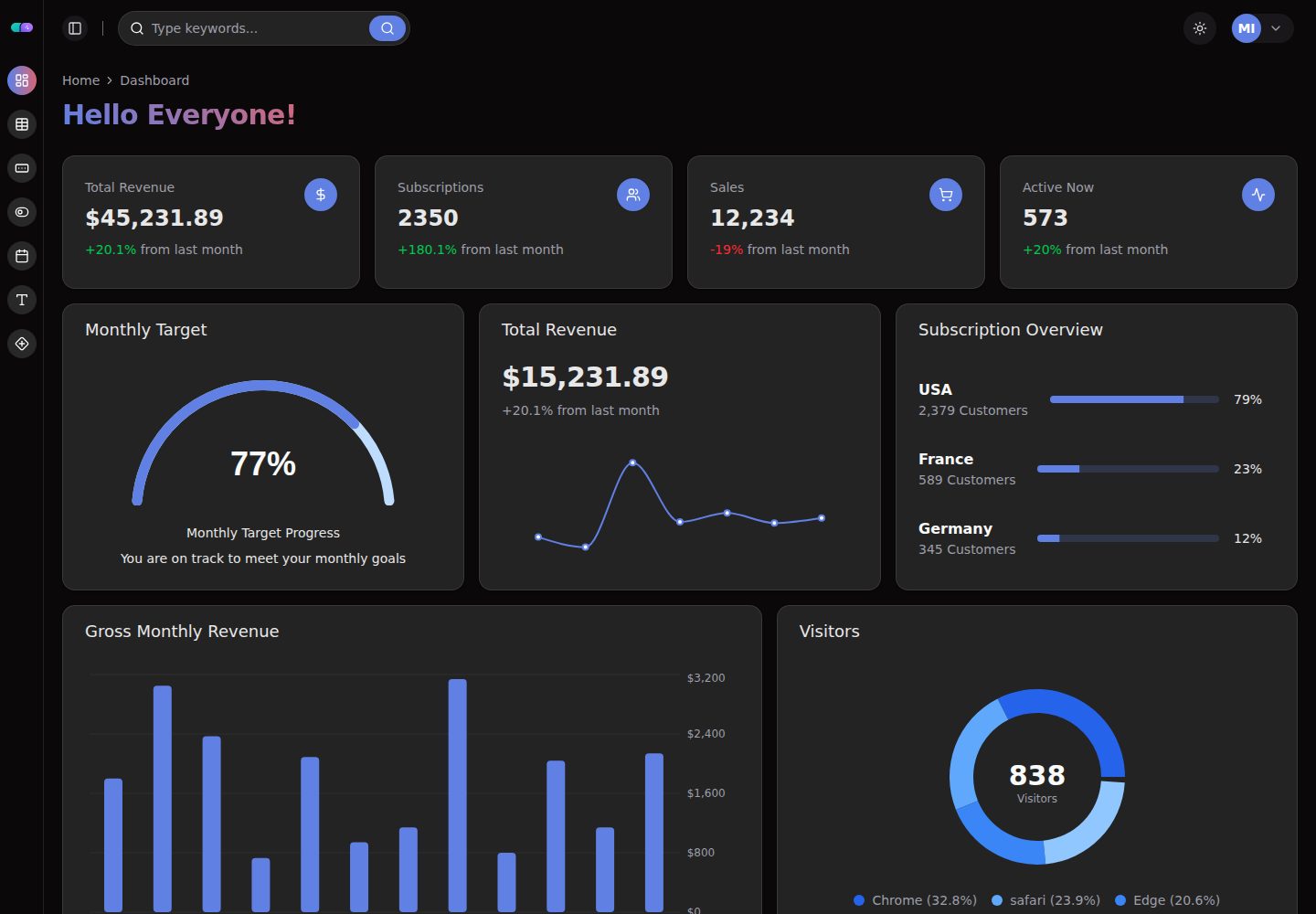Collapse the sidebar panel
Image resolution: width=1316 pixels, height=914 pixels.
pos(75,28)
